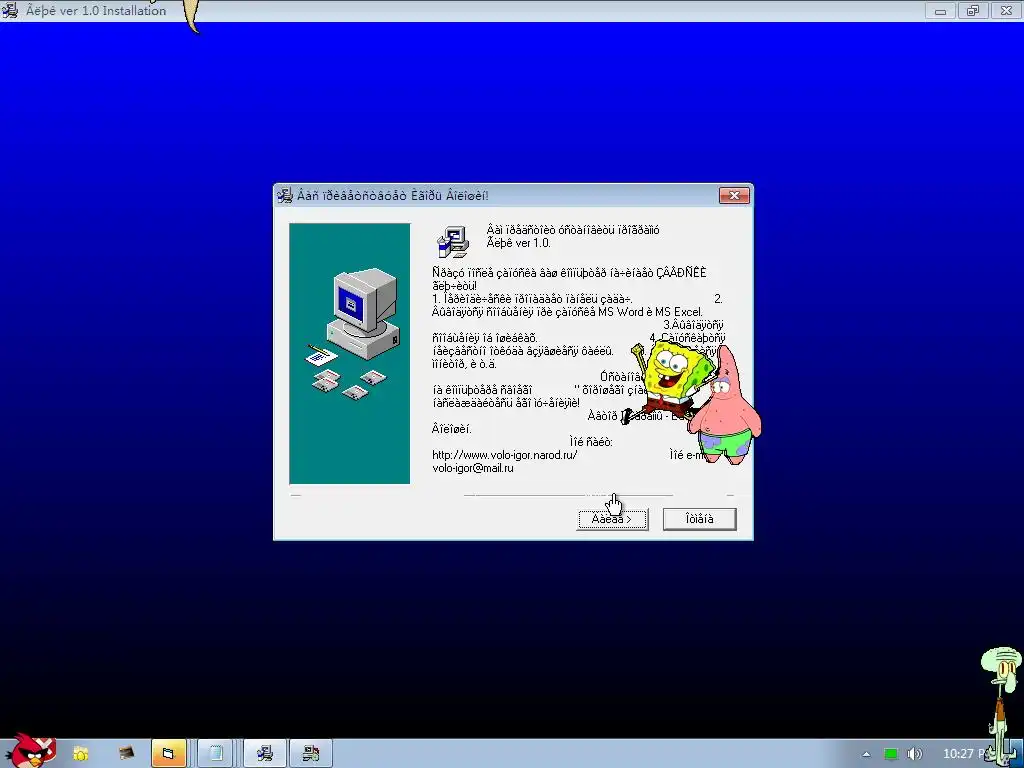
Task: Click the dark picture icon in the taskbar
Action: 126,754
